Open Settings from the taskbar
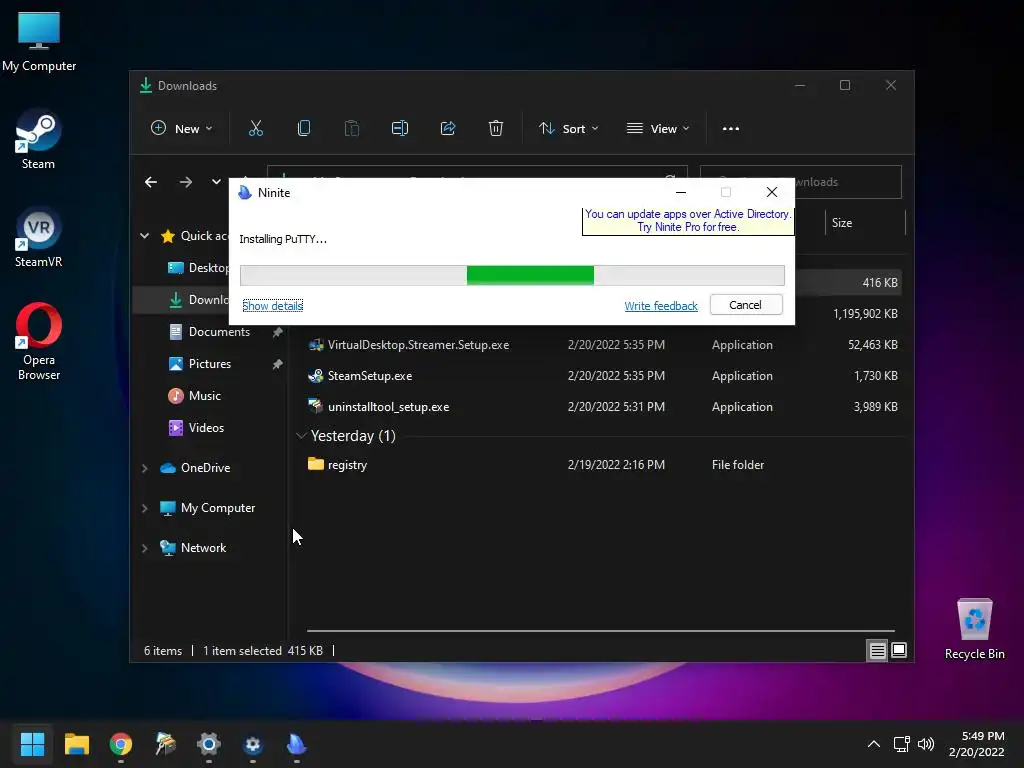This screenshot has height=768, width=1024. coord(209,744)
